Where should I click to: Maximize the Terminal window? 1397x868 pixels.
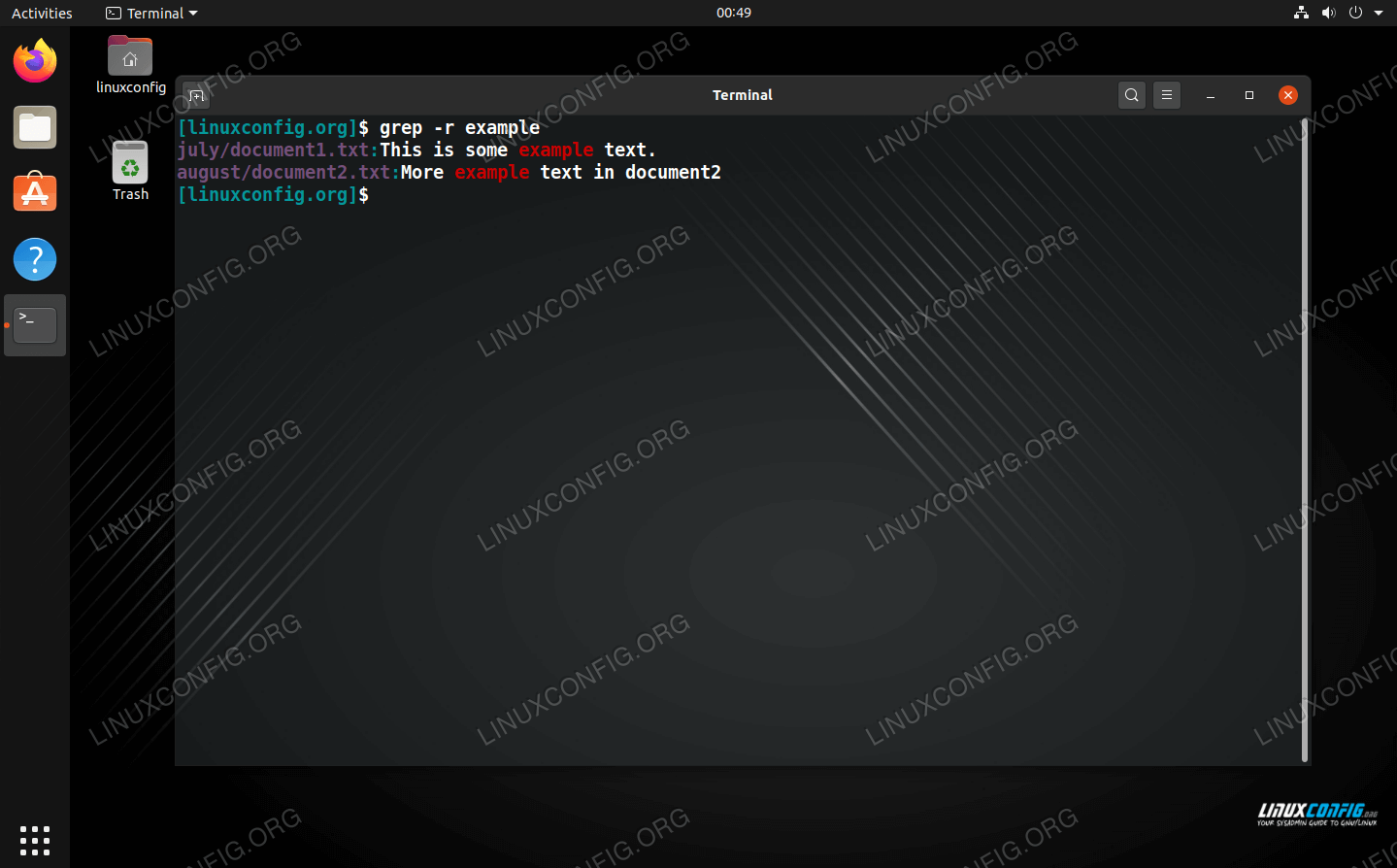1249,95
